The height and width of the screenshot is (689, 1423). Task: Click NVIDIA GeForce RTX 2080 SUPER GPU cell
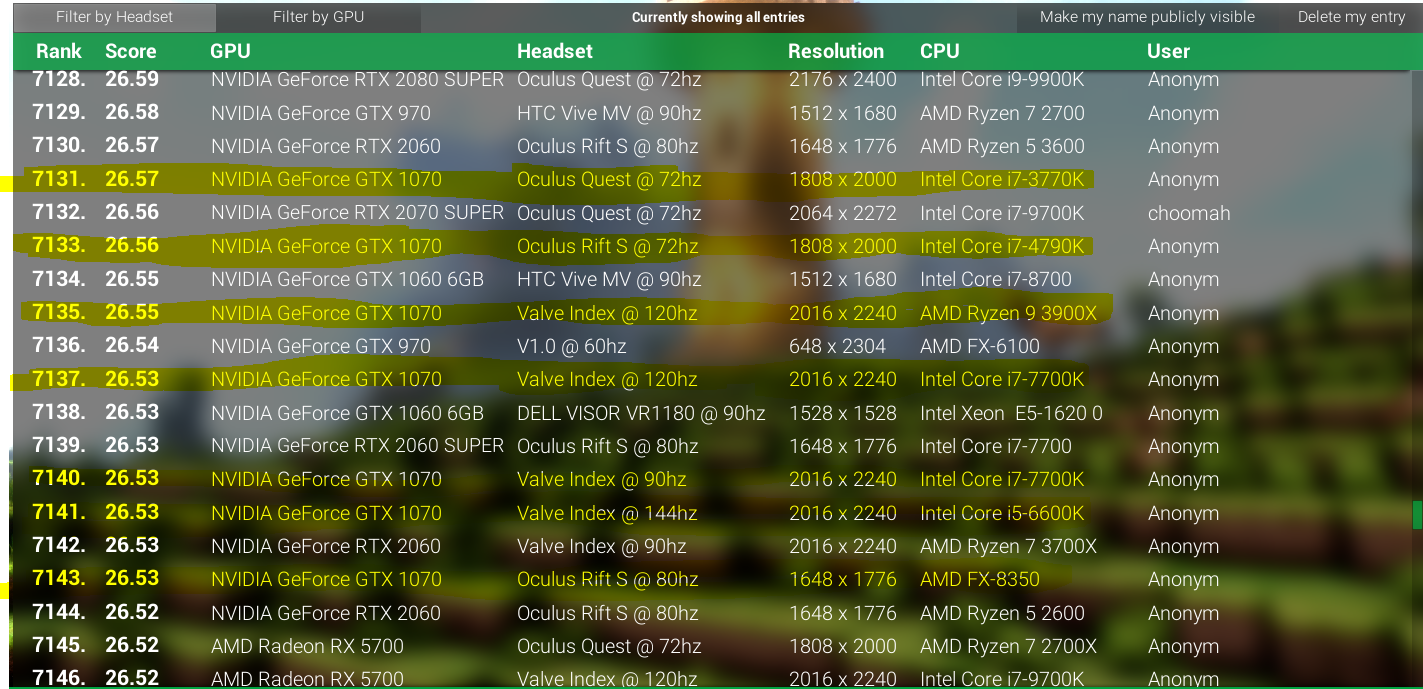357,80
